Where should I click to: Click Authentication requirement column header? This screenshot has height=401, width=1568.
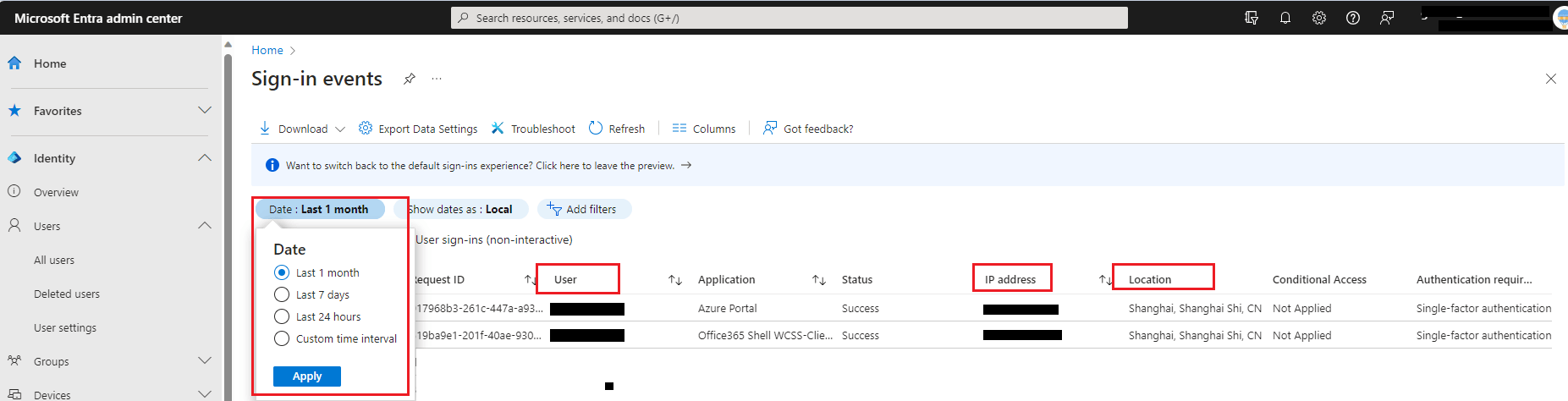click(1474, 280)
